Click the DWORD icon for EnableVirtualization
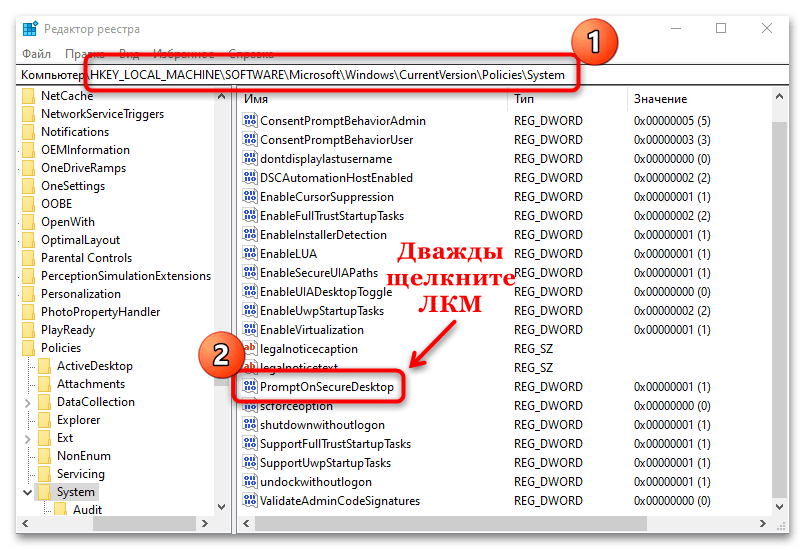 pyautogui.click(x=250, y=330)
